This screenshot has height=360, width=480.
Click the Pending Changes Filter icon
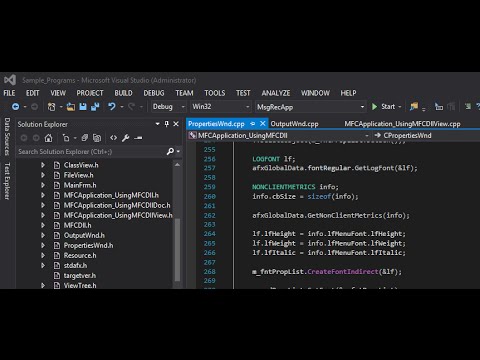(66, 138)
